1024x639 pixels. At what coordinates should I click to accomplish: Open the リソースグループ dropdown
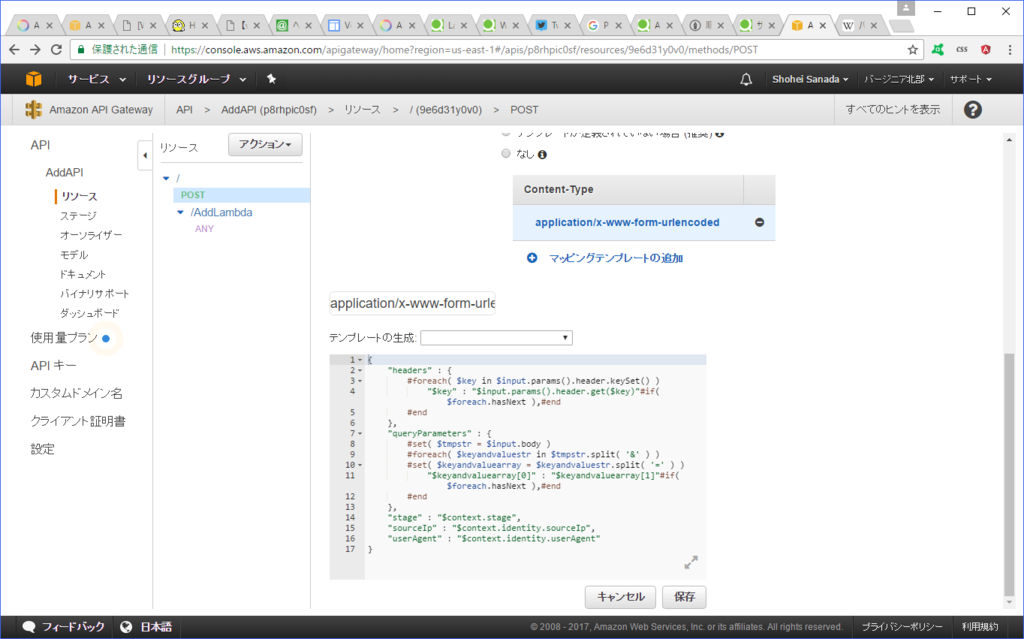[x=196, y=79]
